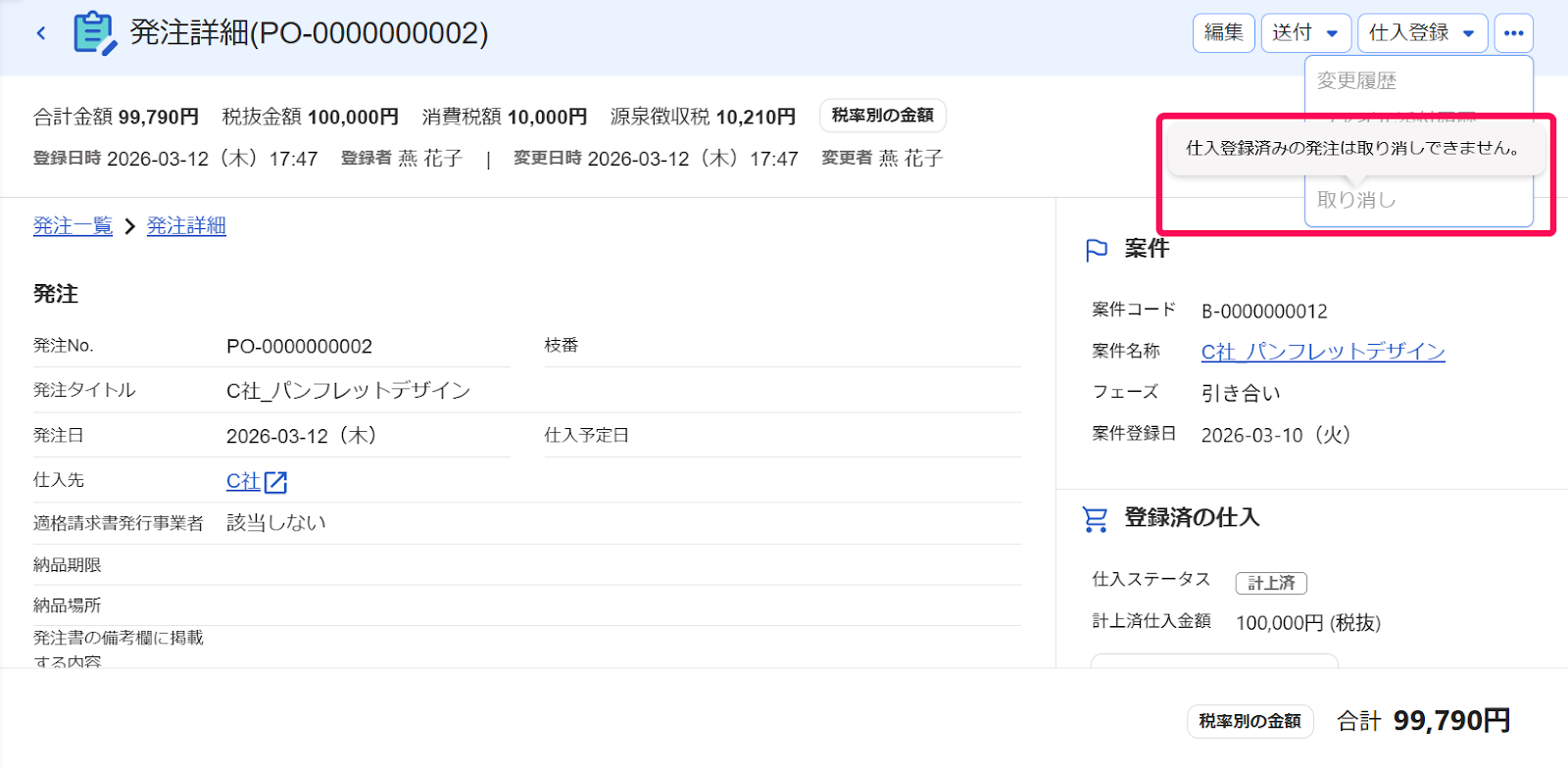The image size is (1568, 769).
Task: Open the three-dots more options menu
Action: (x=1513, y=33)
